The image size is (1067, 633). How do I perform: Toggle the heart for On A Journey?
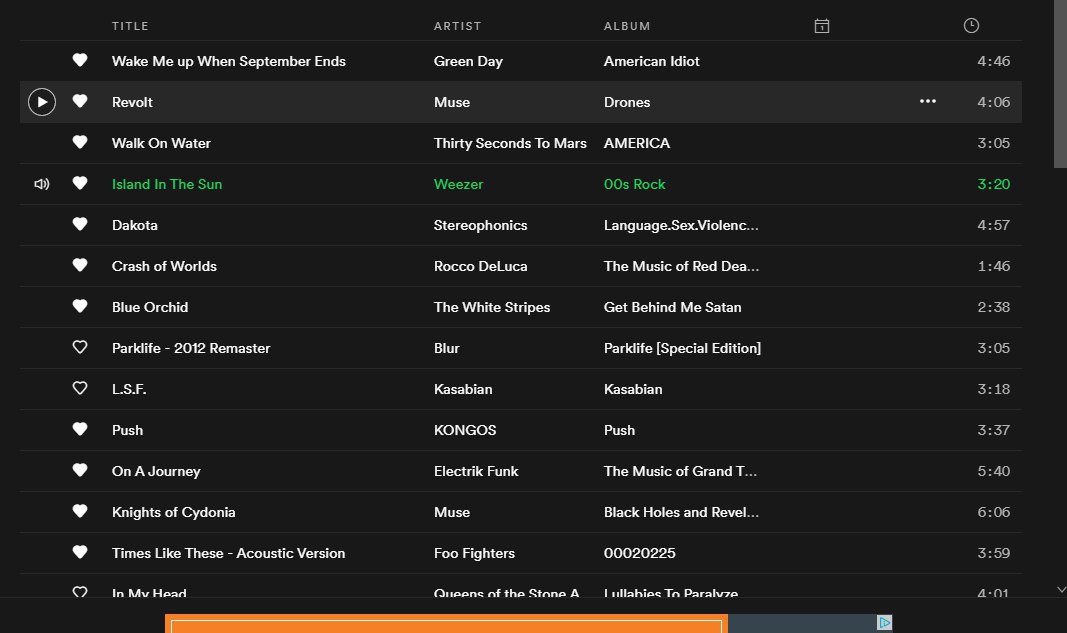tap(80, 470)
